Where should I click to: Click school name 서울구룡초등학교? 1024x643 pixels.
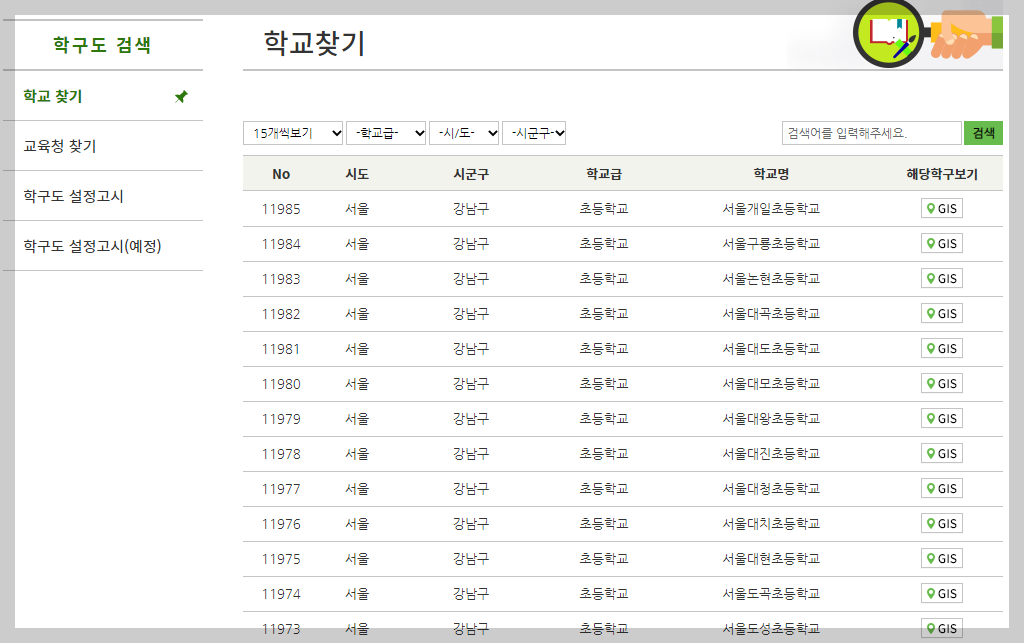click(771, 243)
